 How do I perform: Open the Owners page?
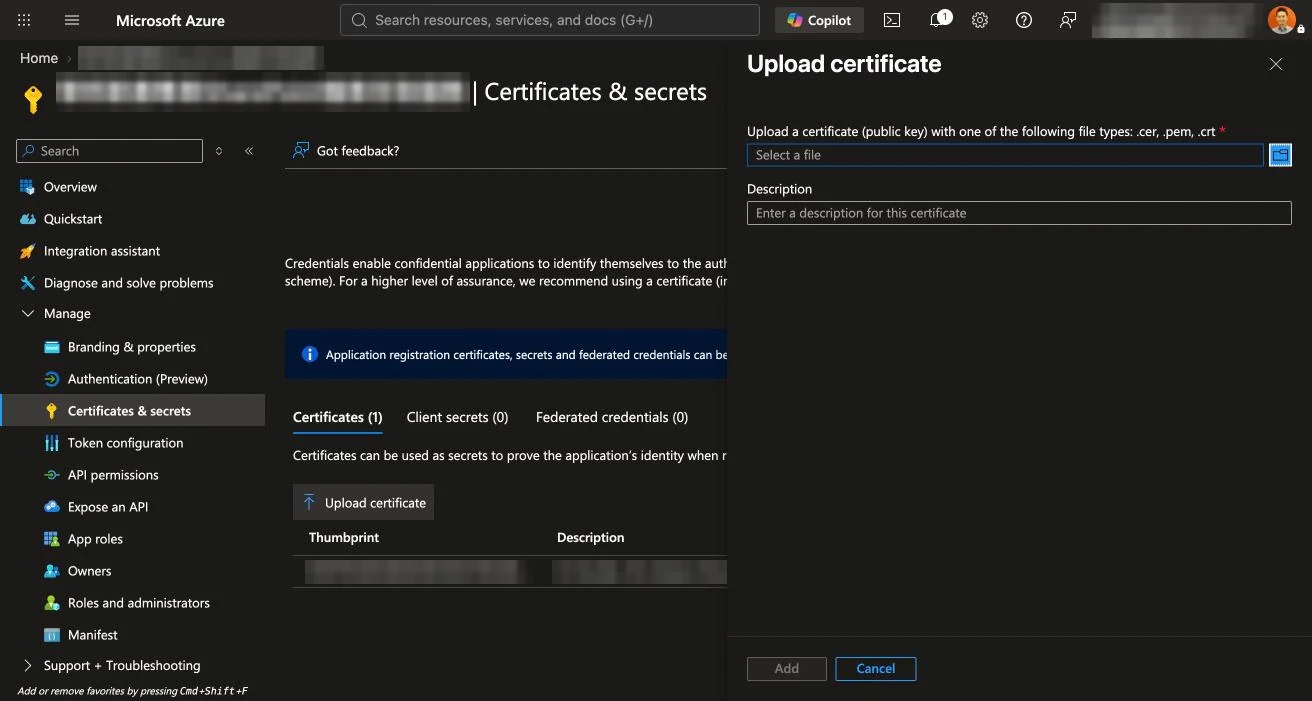click(x=90, y=571)
